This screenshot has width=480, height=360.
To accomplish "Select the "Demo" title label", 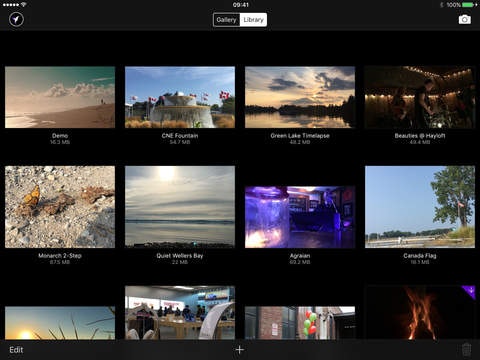I will (60, 136).
